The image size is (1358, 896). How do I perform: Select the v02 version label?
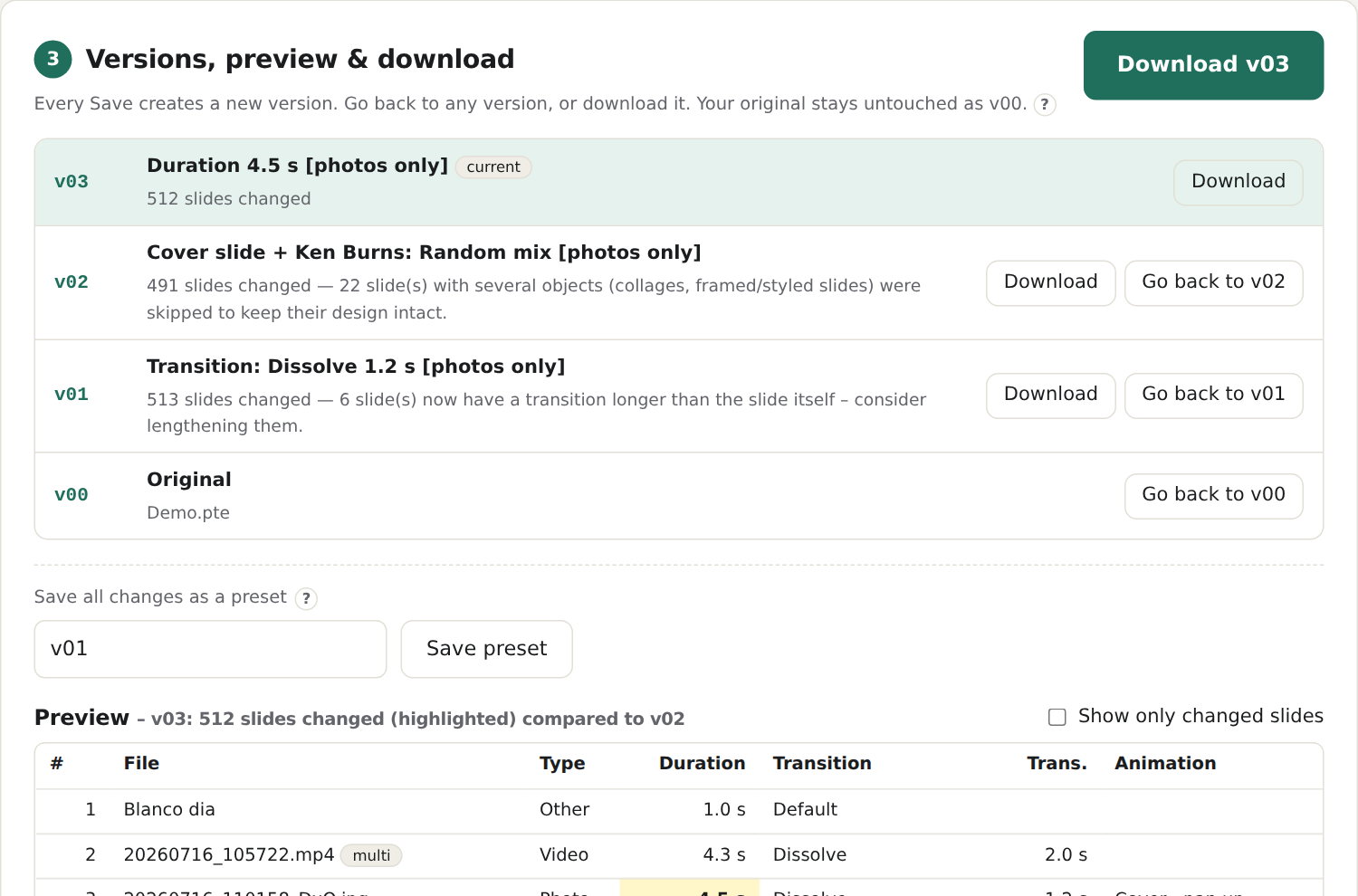[x=72, y=282]
